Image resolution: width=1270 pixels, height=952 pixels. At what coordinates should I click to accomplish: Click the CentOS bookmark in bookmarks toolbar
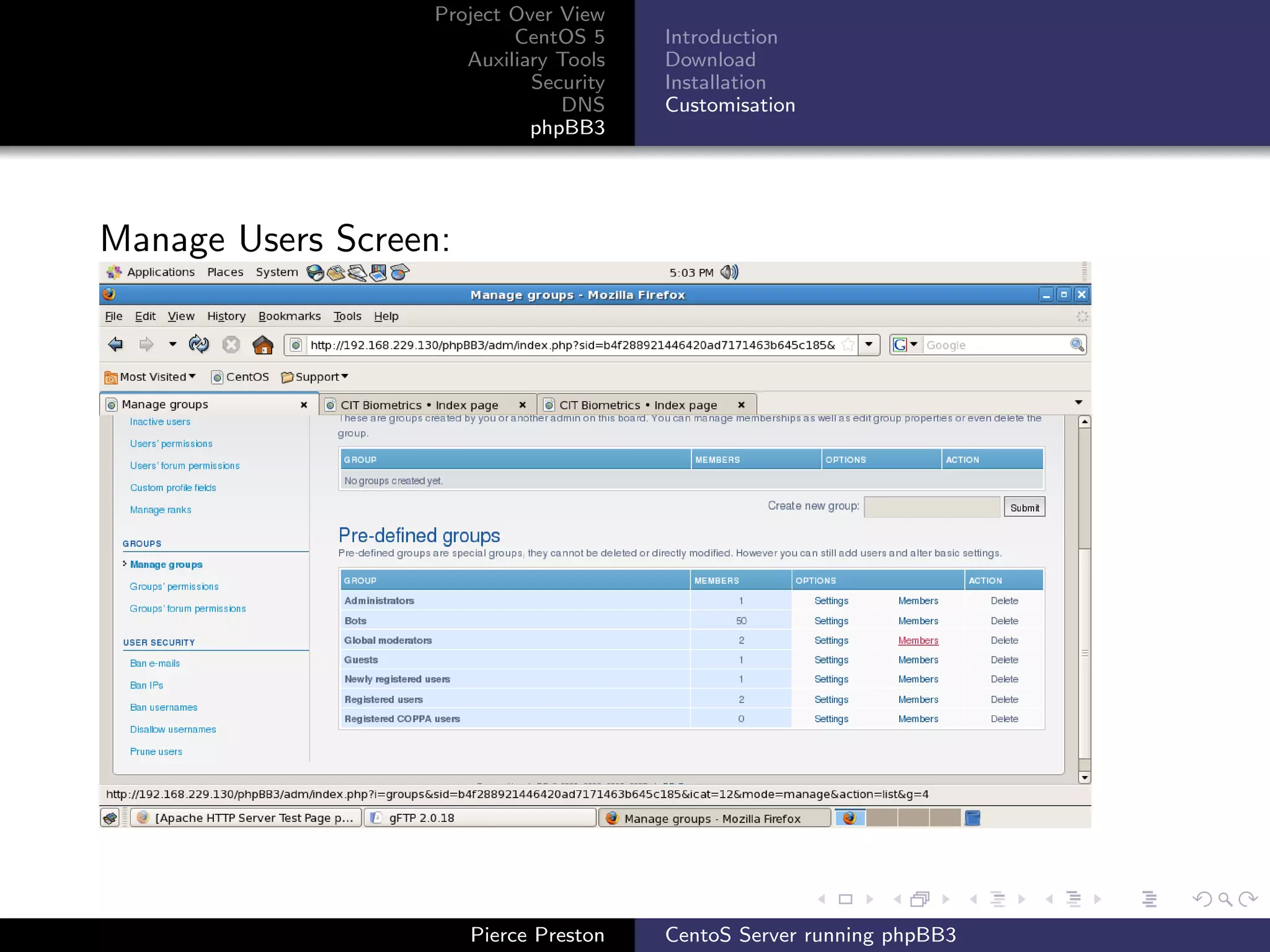pyautogui.click(x=241, y=377)
